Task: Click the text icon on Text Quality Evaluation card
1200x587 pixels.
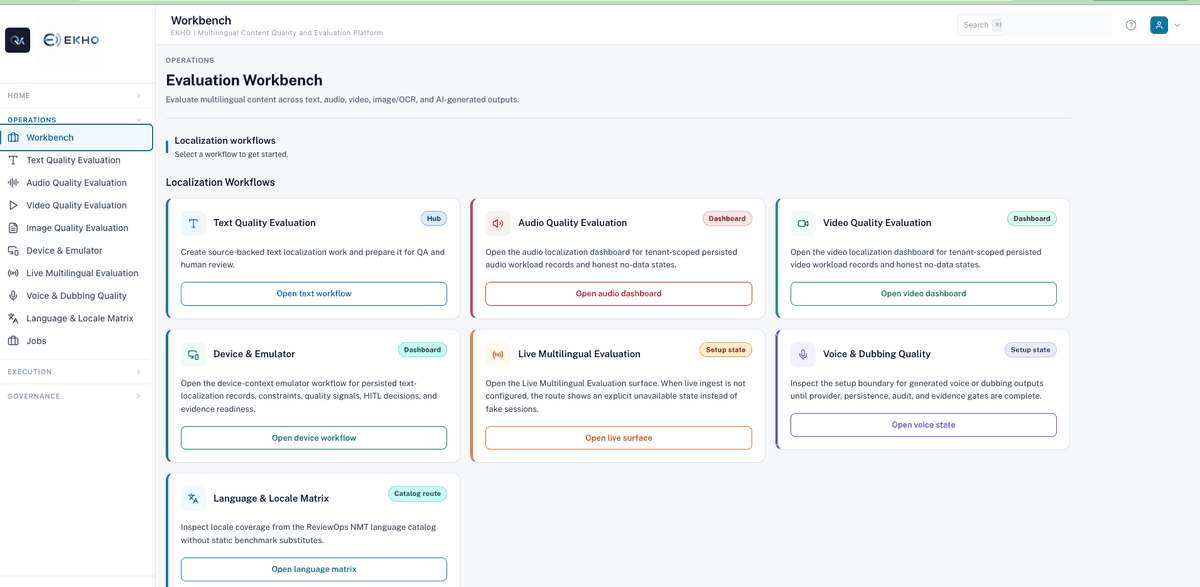Action: click(x=193, y=223)
